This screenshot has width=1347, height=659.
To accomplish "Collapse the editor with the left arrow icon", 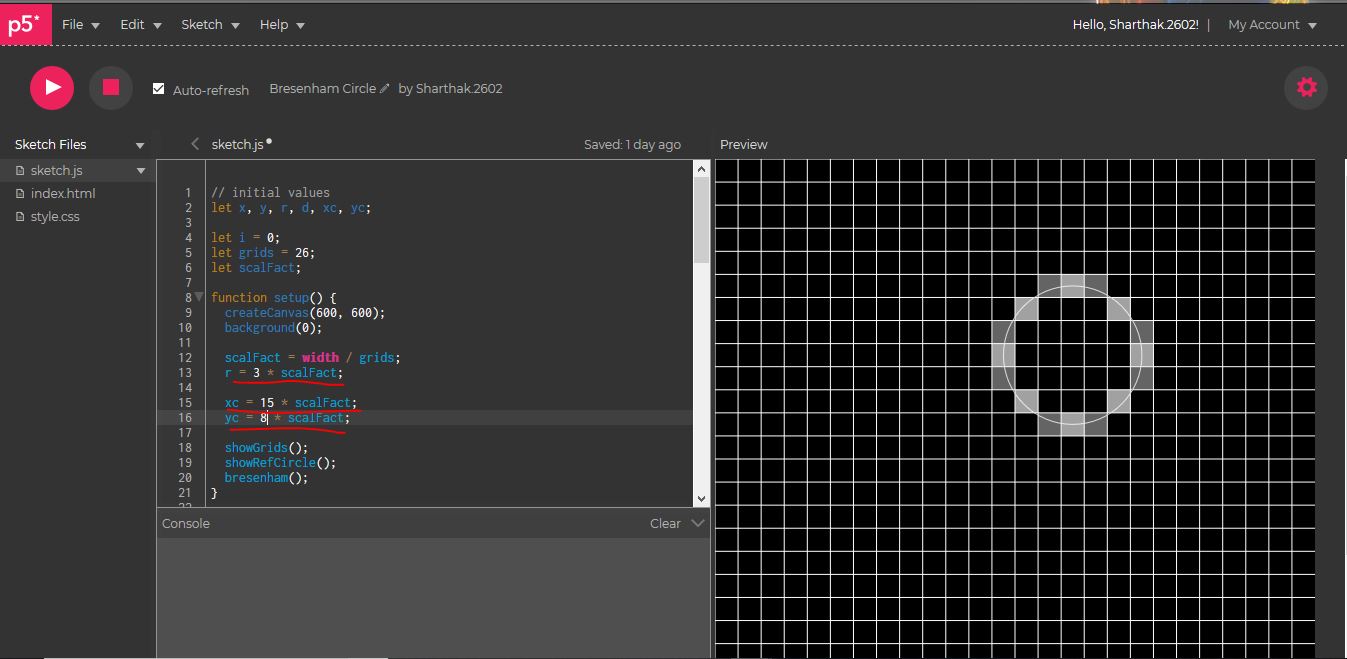I will (195, 143).
